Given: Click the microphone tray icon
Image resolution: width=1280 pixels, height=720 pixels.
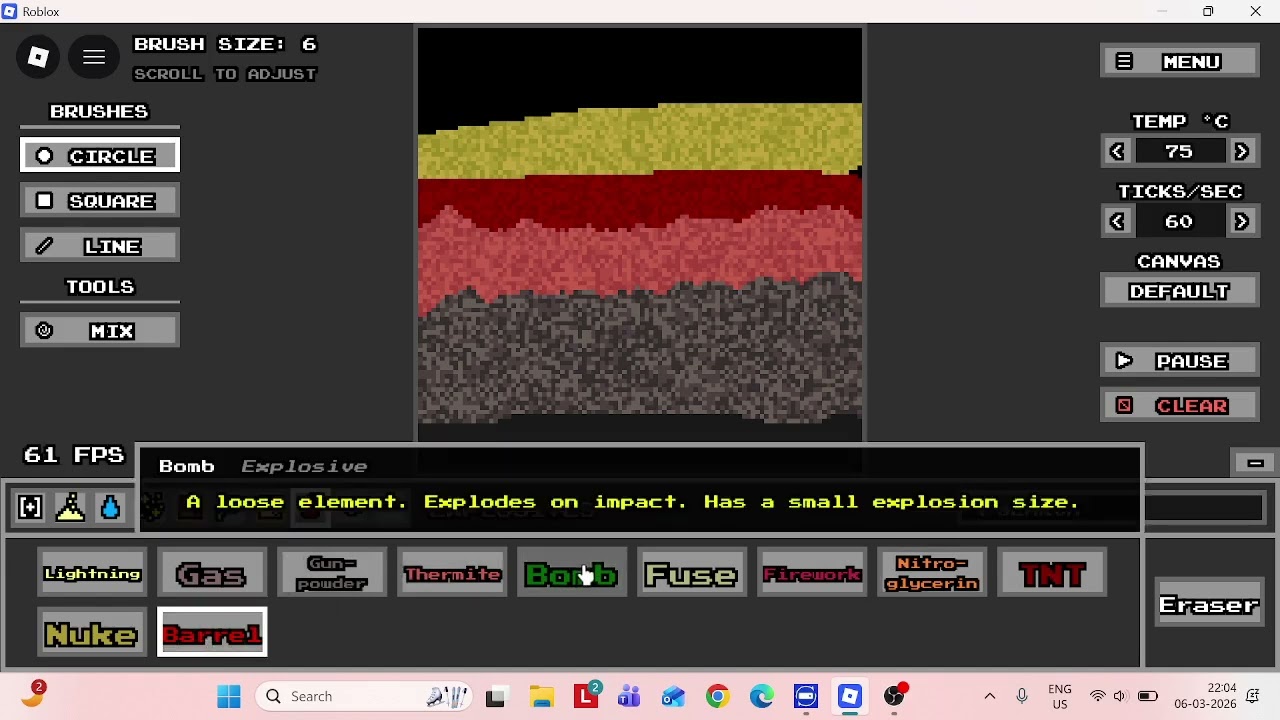Looking at the screenshot, I should (1022, 696).
